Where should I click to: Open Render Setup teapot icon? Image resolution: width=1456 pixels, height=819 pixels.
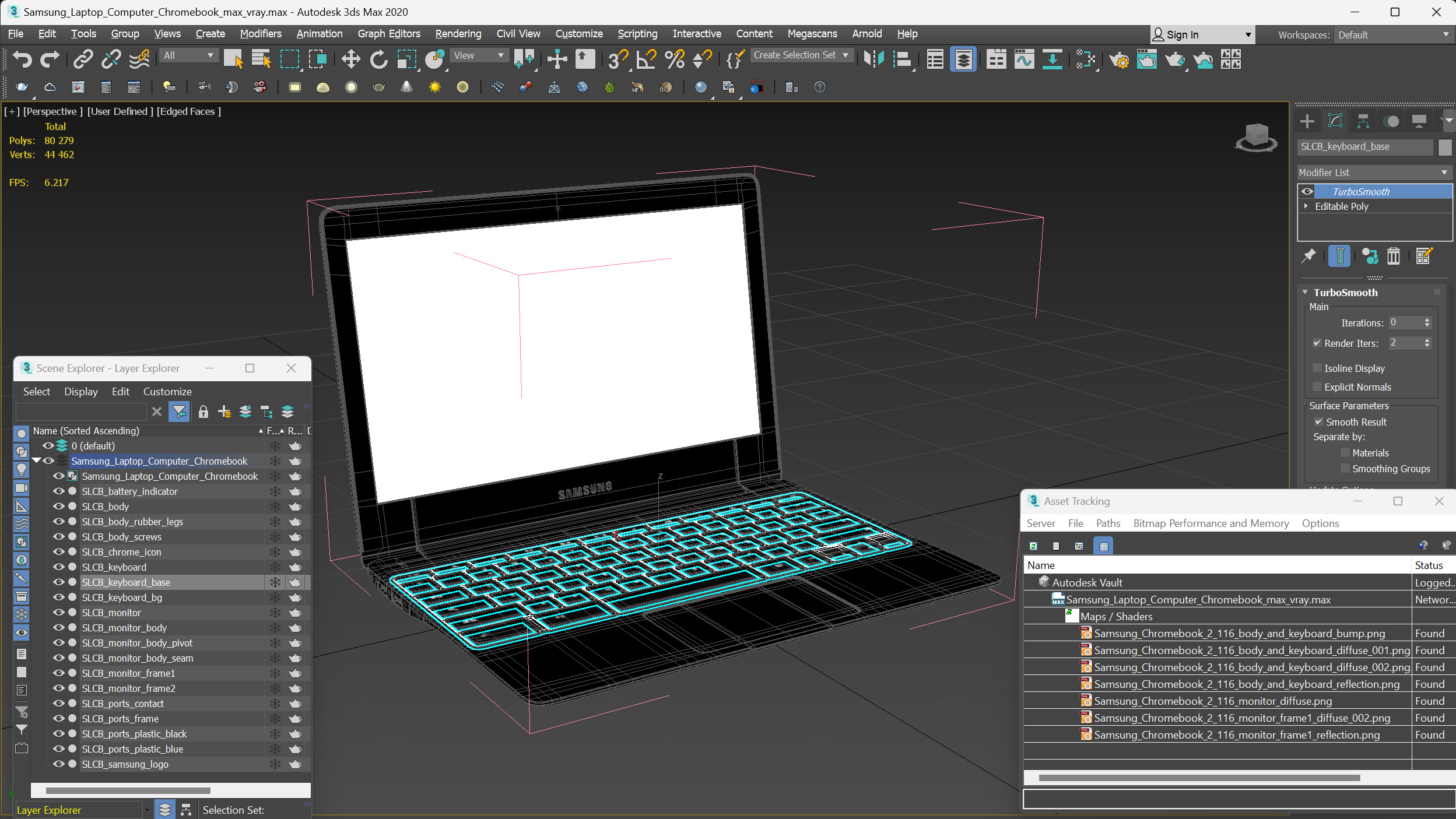pyautogui.click(x=1118, y=59)
